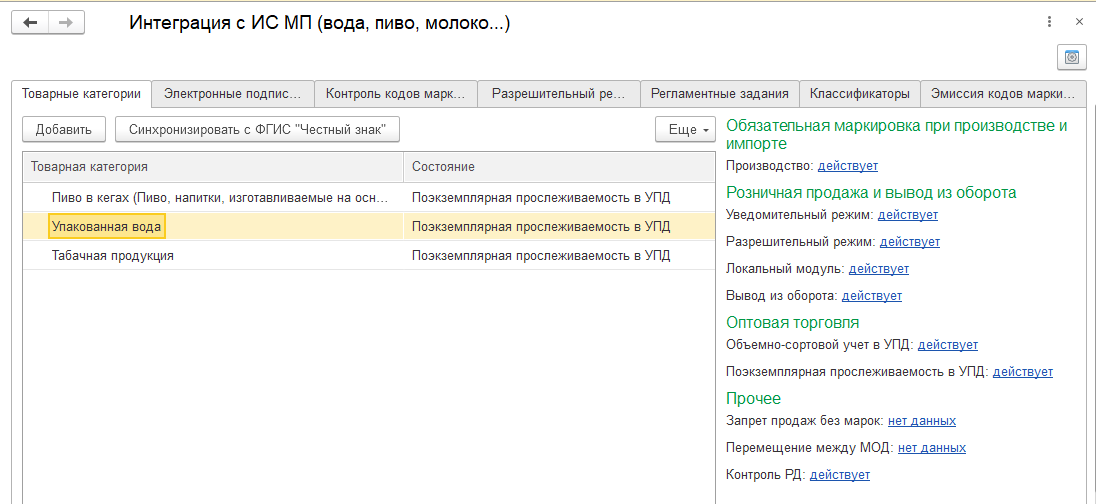Click Перемещение между МОД нет данных link
This screenshot has width=1096, height=504.
(932, 447)
